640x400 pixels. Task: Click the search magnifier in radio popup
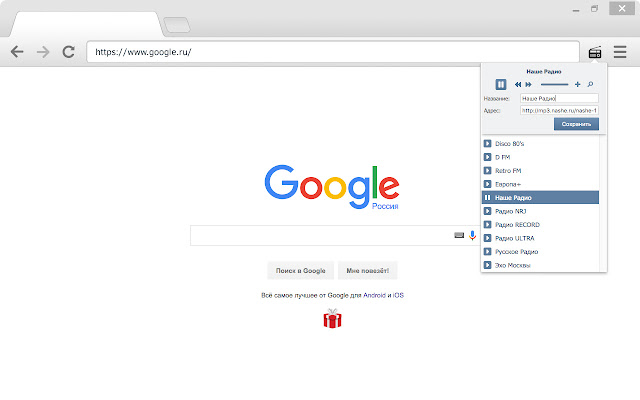pos(590,84)
